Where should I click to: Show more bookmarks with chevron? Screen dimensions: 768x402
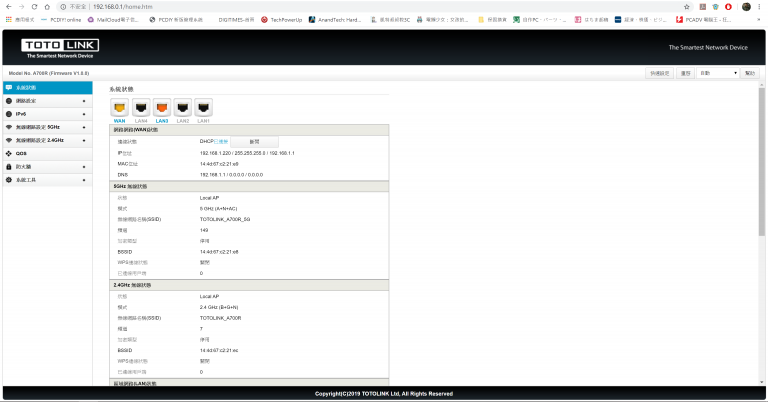click(x=760, y=20)
